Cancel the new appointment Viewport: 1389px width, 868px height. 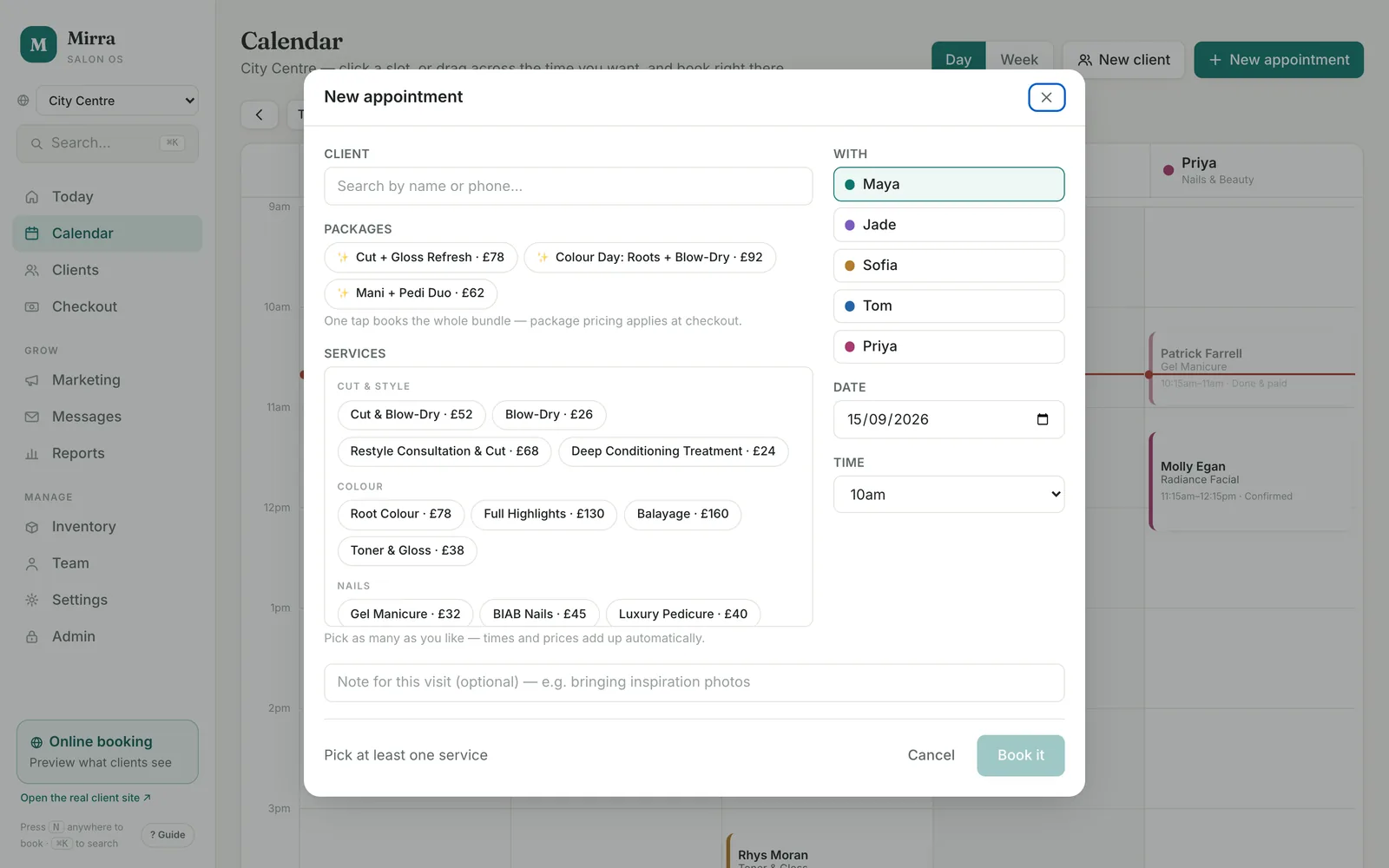(x=931, y=755)
